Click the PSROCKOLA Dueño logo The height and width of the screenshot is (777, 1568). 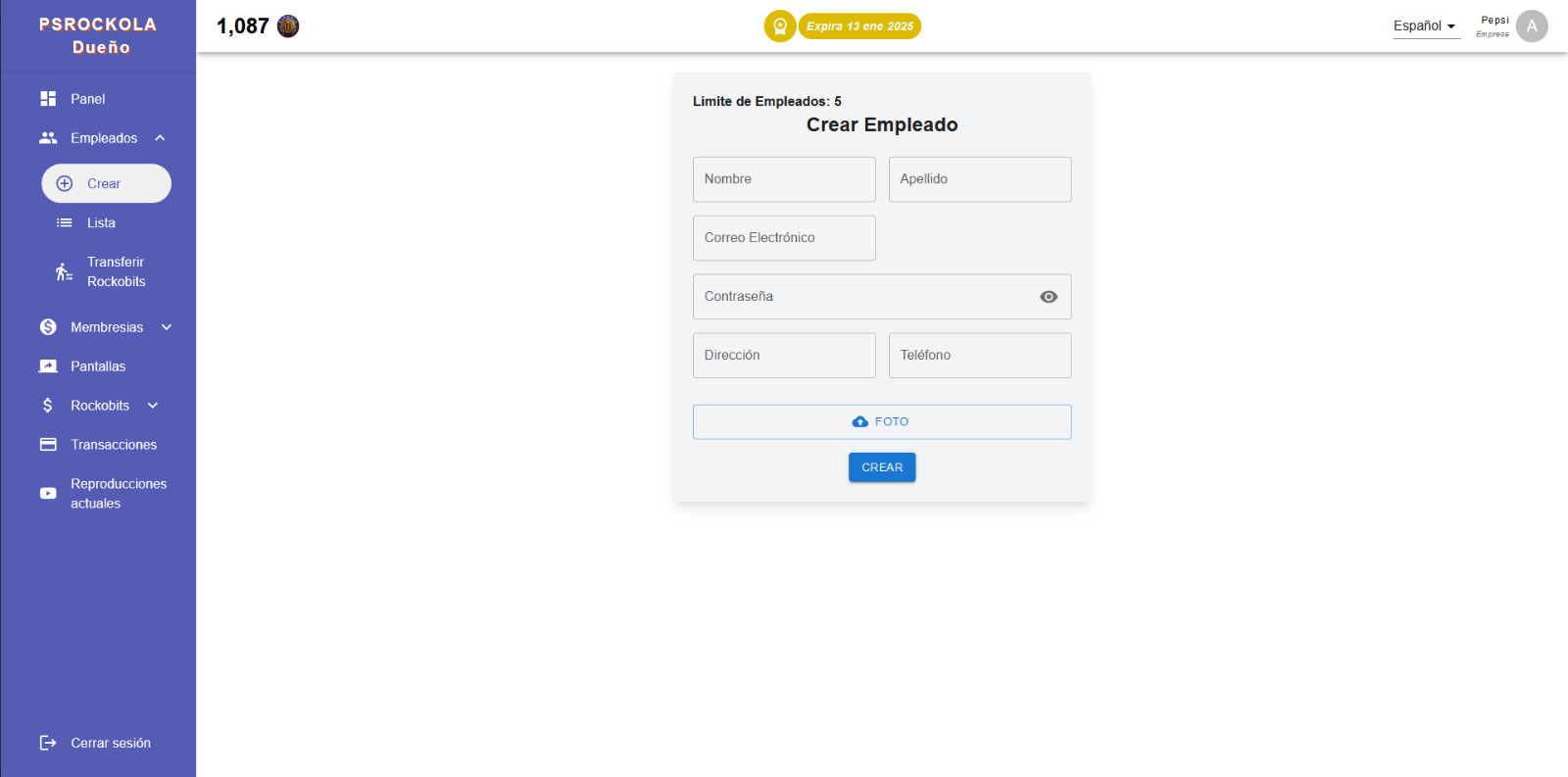[98, 35]
